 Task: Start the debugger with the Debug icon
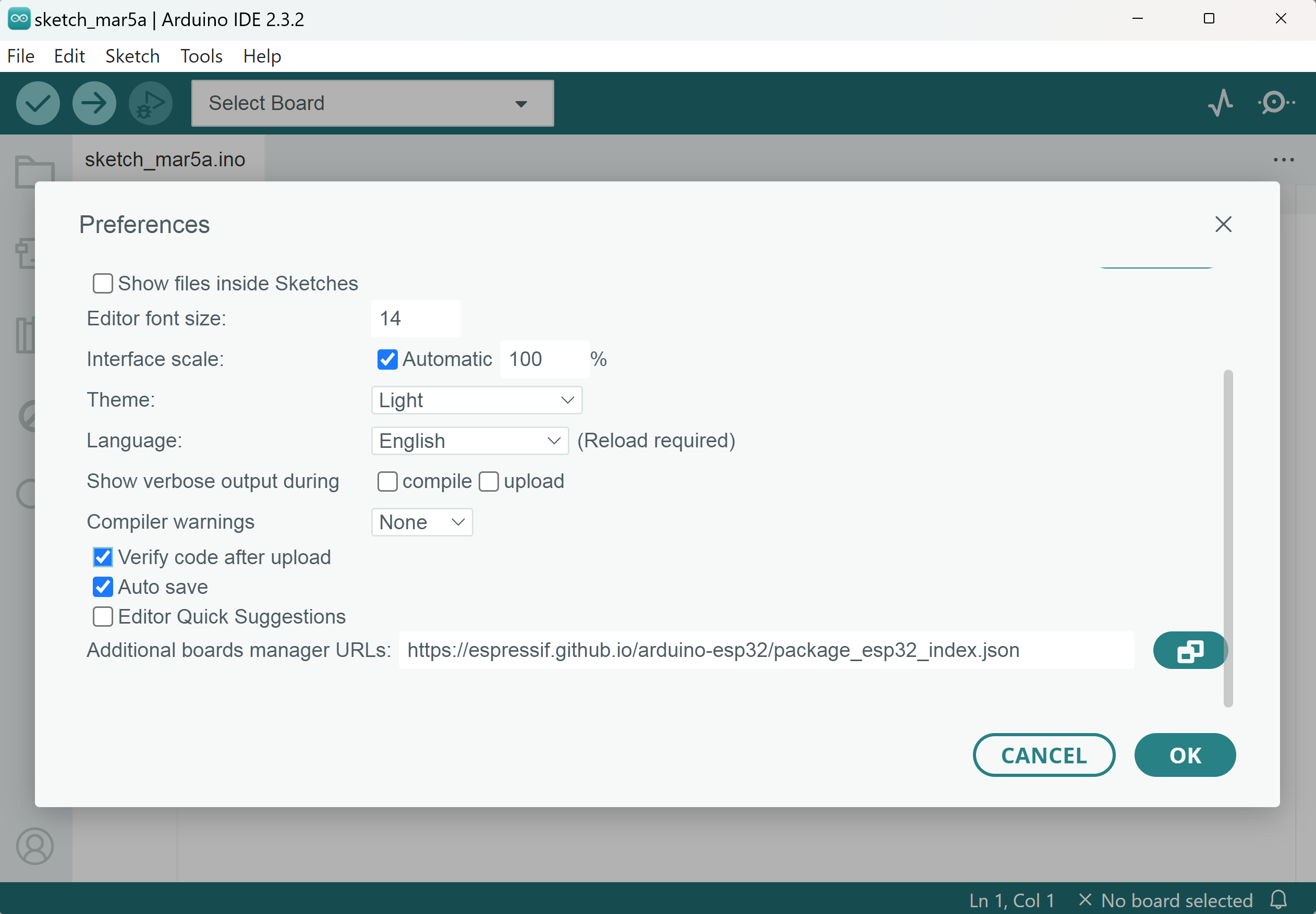pyautogui.click(x=150, y=103)
